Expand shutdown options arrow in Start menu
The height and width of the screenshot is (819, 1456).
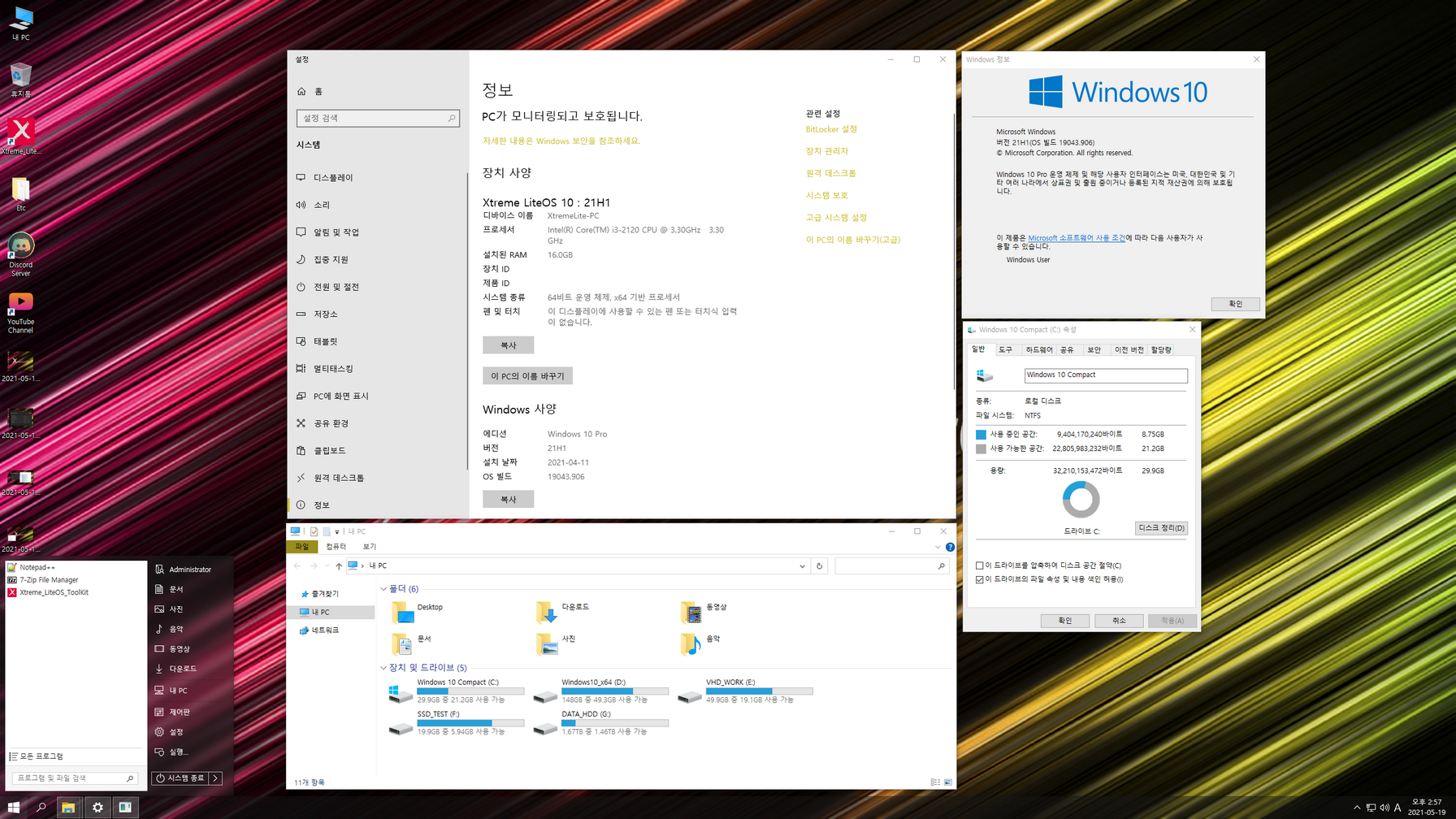click(215, 778)
